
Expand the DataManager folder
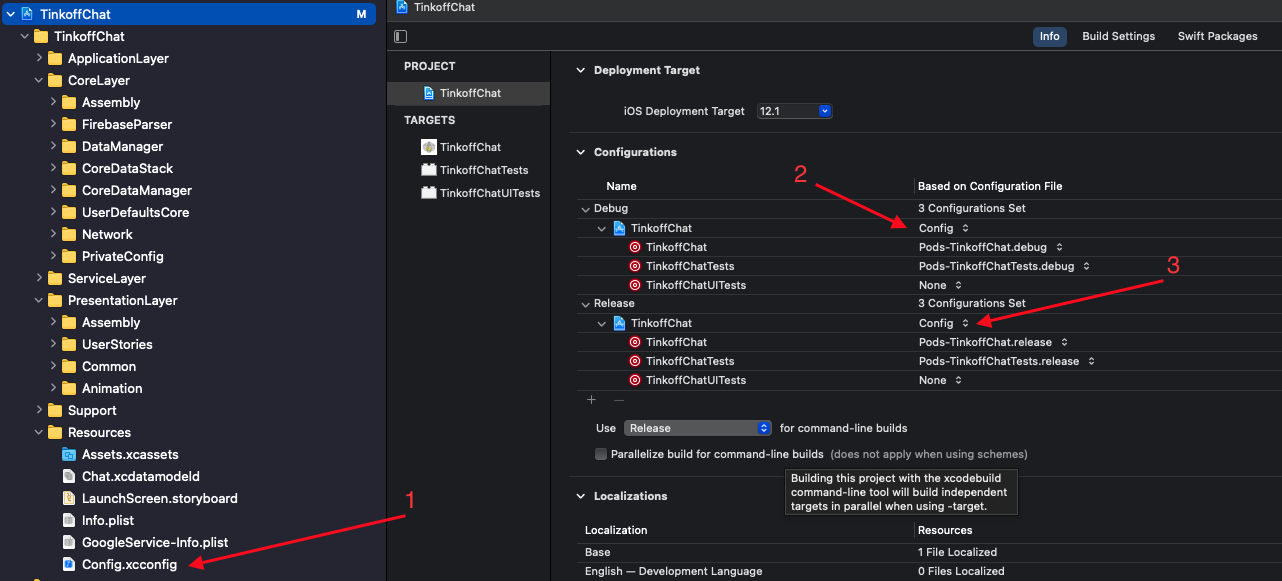53,146
